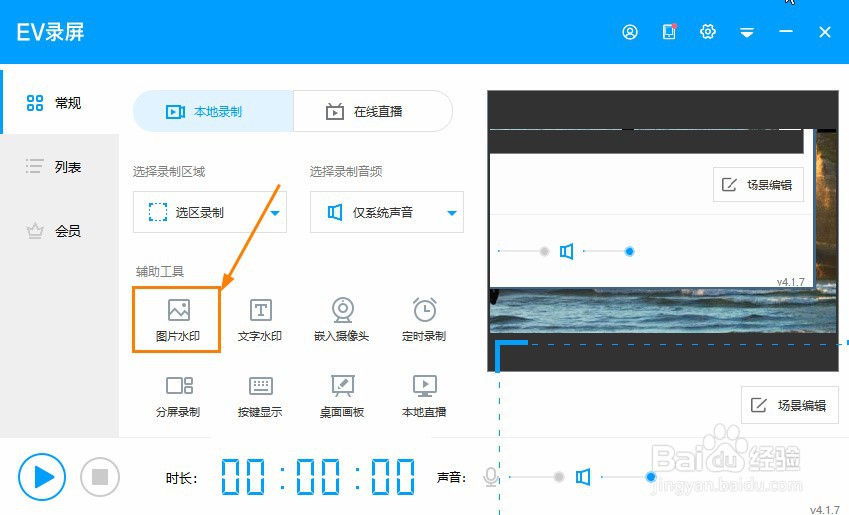The width and height of the screenshot is (849, 515).
Task: Select the 常规 sidebar tab
Action: pyautogui.click(x=60, y=102)
